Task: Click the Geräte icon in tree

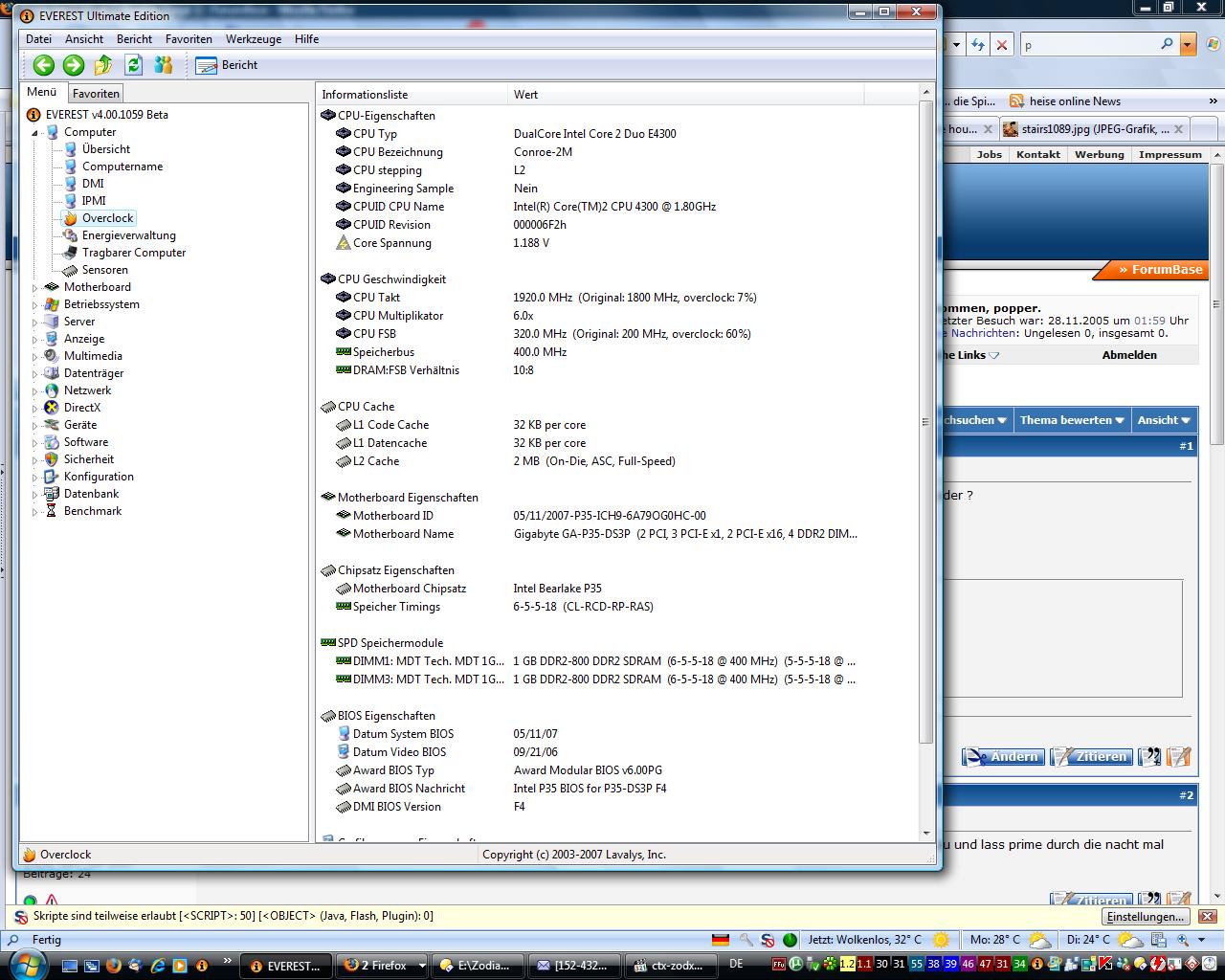Action: [52, 425]
